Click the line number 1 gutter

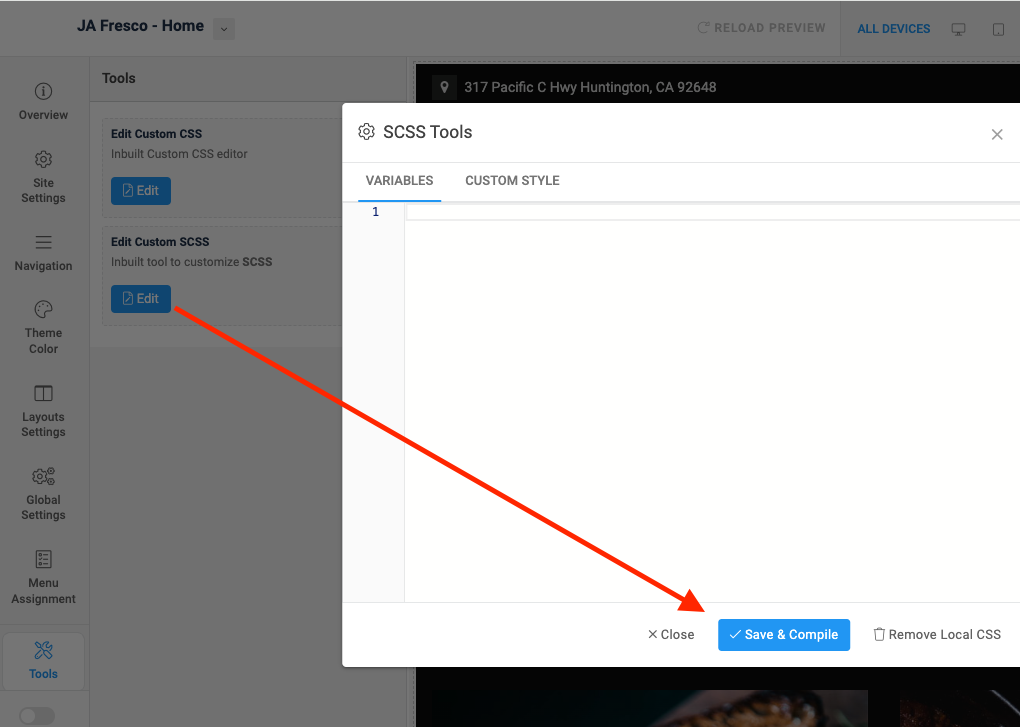(x=375, y=212)
